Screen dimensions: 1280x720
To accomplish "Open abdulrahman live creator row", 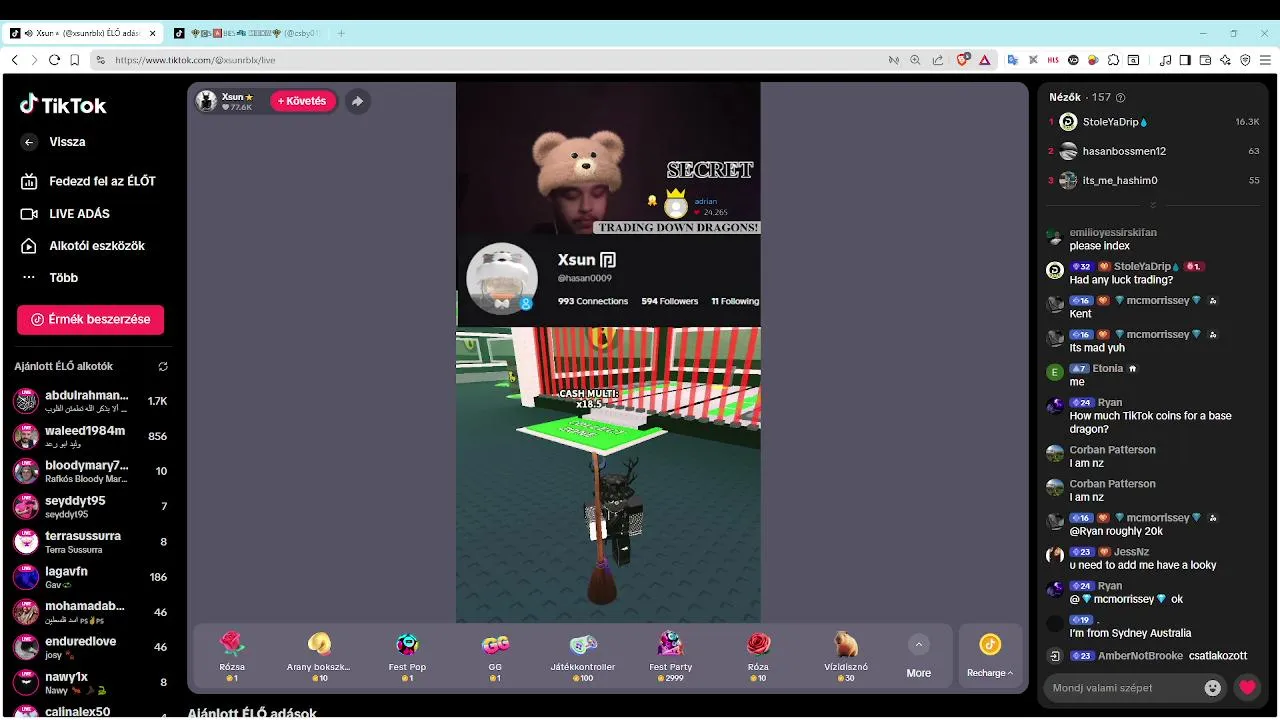I will pyautogui.click(x=91, y=401).
